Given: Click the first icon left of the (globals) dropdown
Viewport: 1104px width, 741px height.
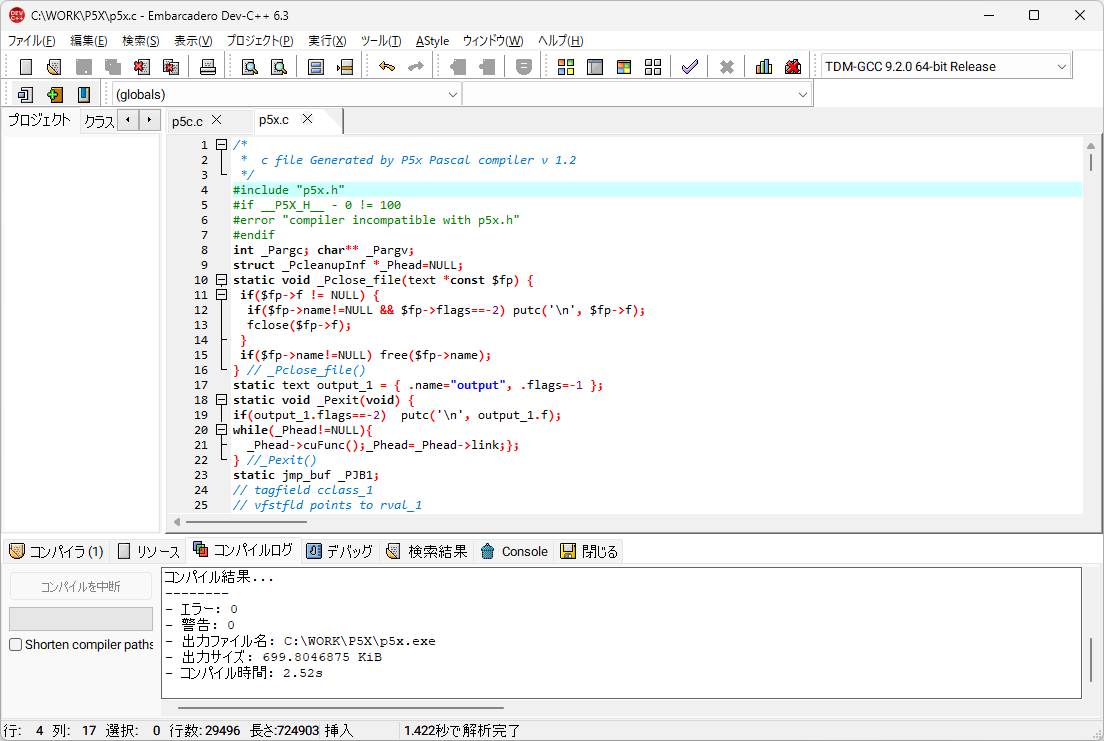Looking at the screenshot, I should pos(25,94).
